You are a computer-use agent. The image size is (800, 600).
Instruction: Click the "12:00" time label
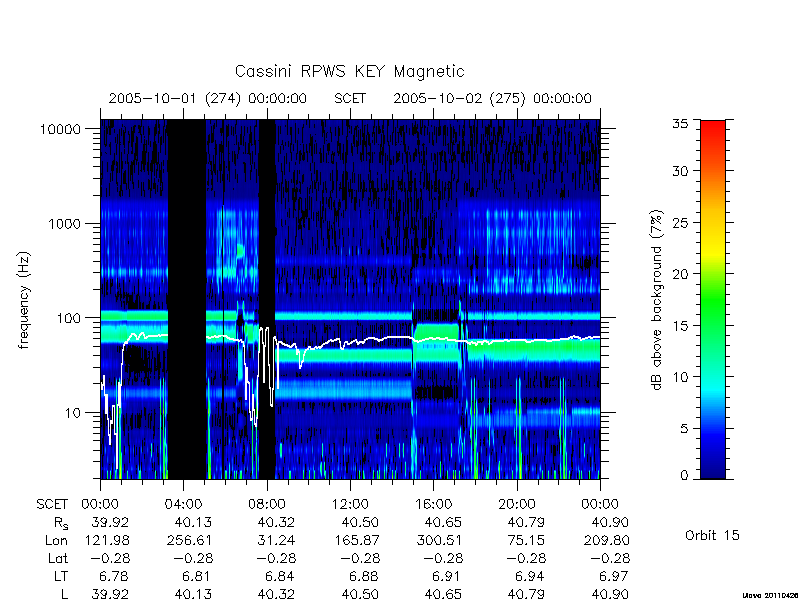(350, 505)
